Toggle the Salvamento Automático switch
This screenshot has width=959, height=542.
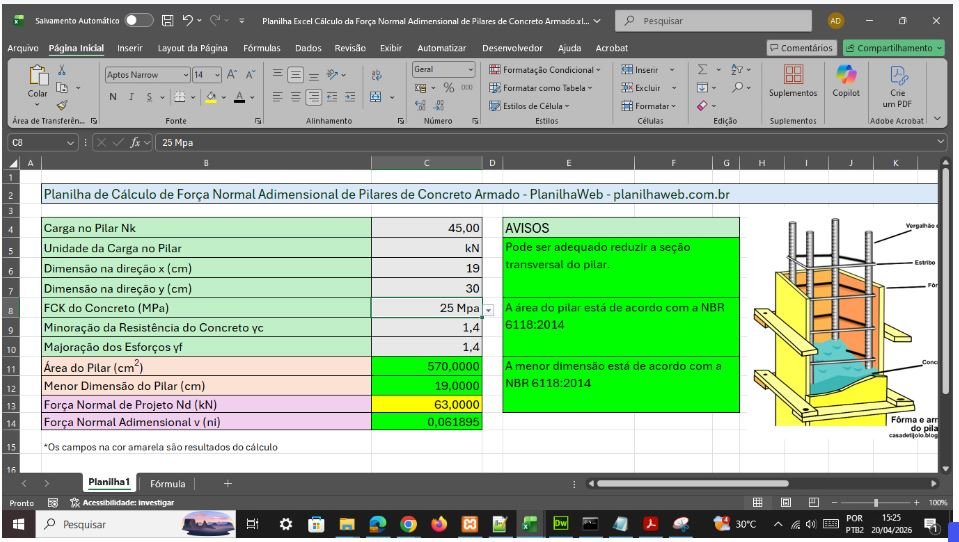[x=138, y=20]
